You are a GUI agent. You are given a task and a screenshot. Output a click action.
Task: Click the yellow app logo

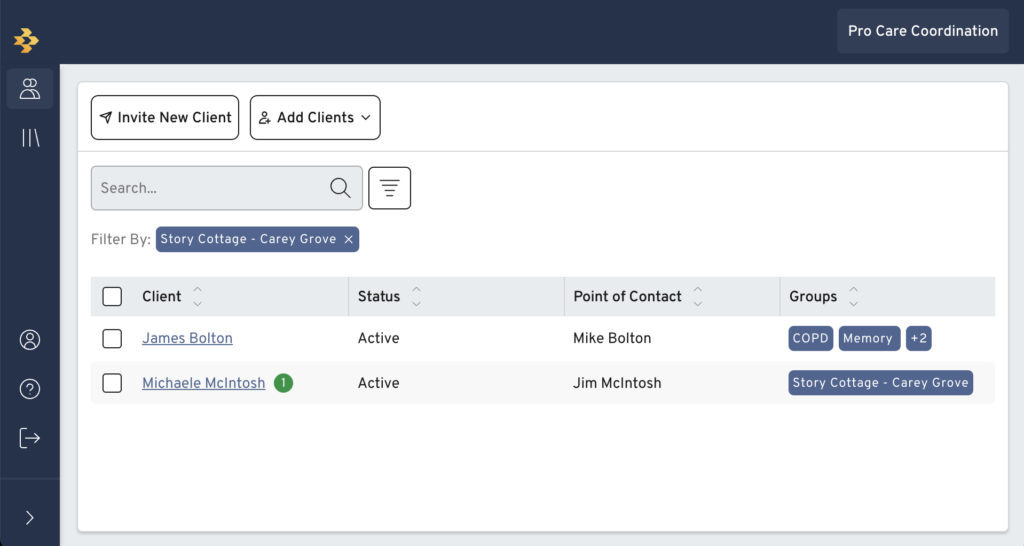click(x=26, y=40)
